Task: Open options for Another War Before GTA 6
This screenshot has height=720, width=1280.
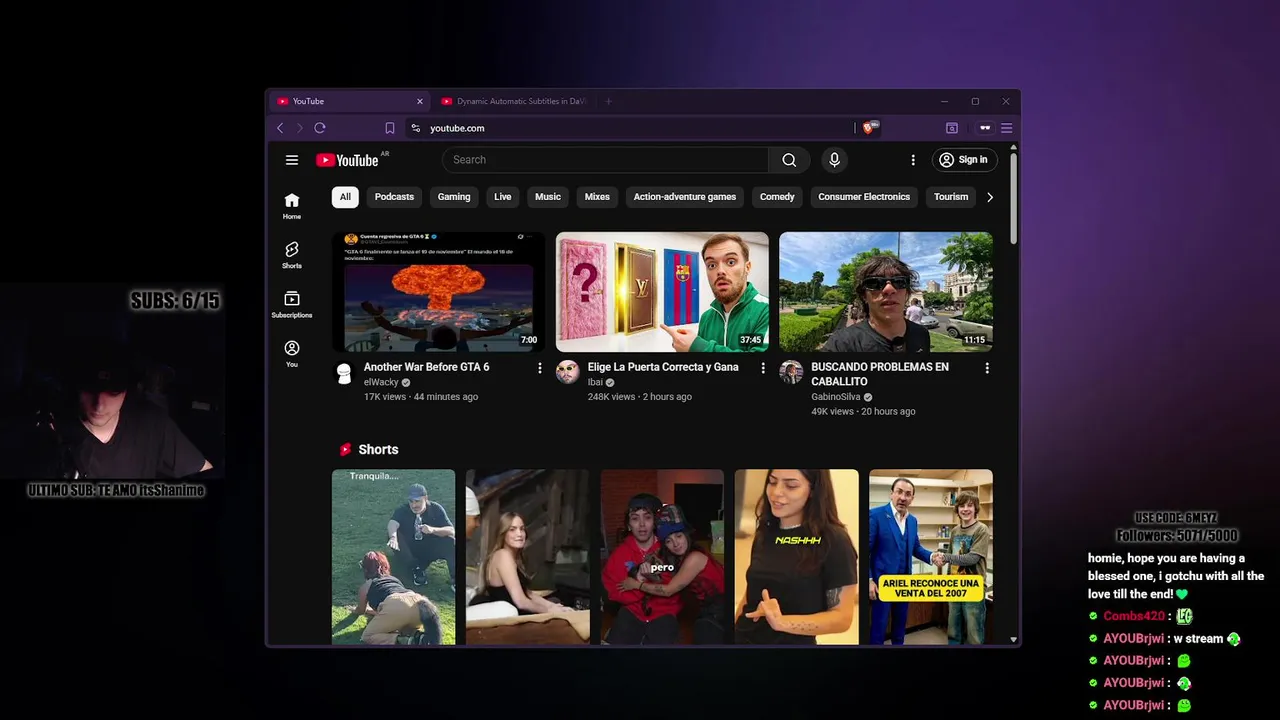Action: [x=540, y=368]
